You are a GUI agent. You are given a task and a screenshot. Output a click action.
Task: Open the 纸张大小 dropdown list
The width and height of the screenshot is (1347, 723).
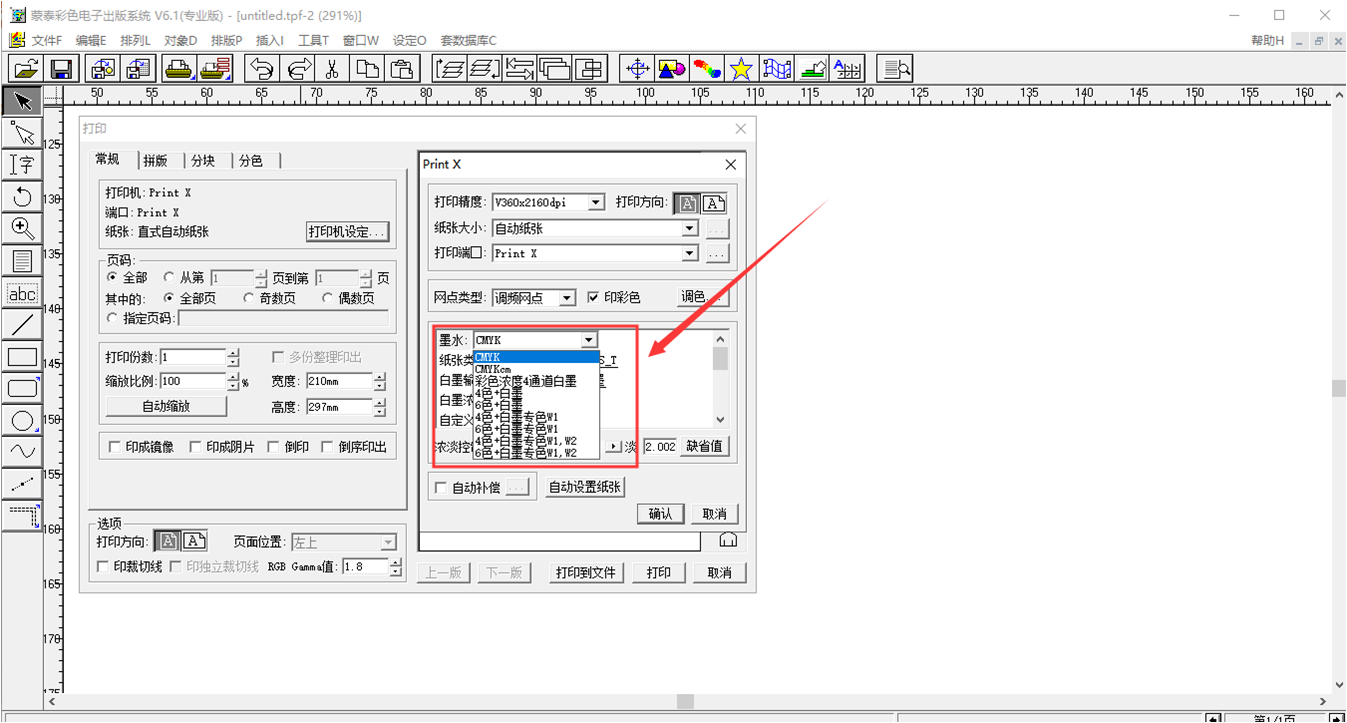[x=689, y=228]
